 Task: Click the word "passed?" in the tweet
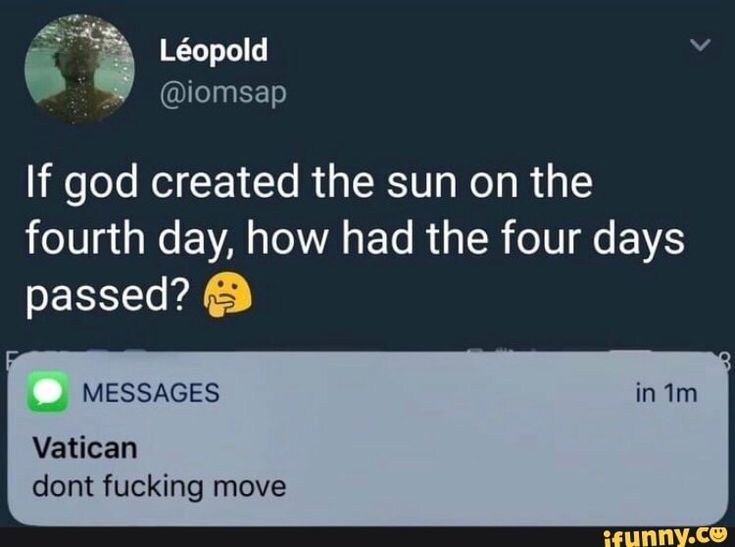109,297
